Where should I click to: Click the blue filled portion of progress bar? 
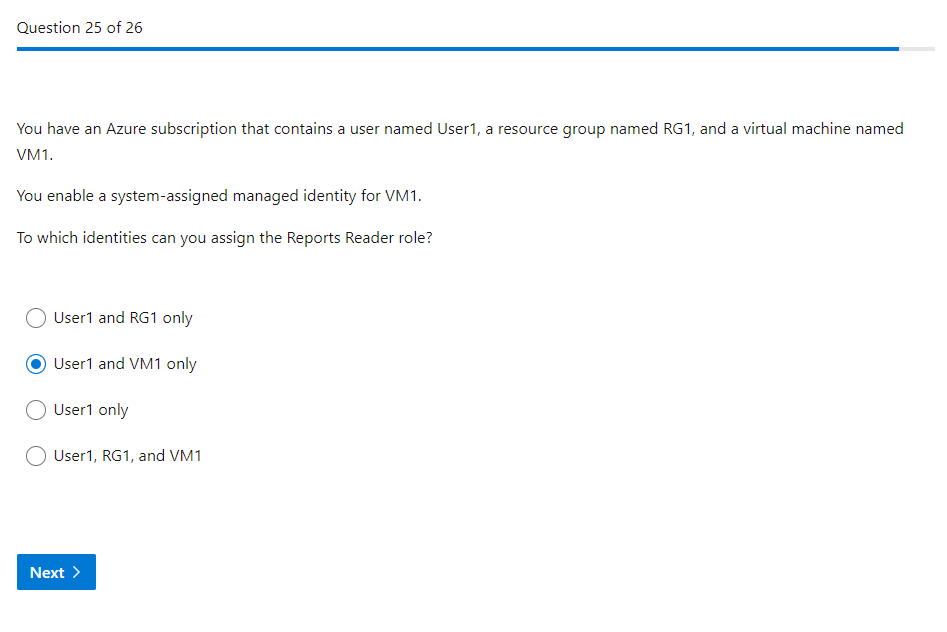(450, 48)
